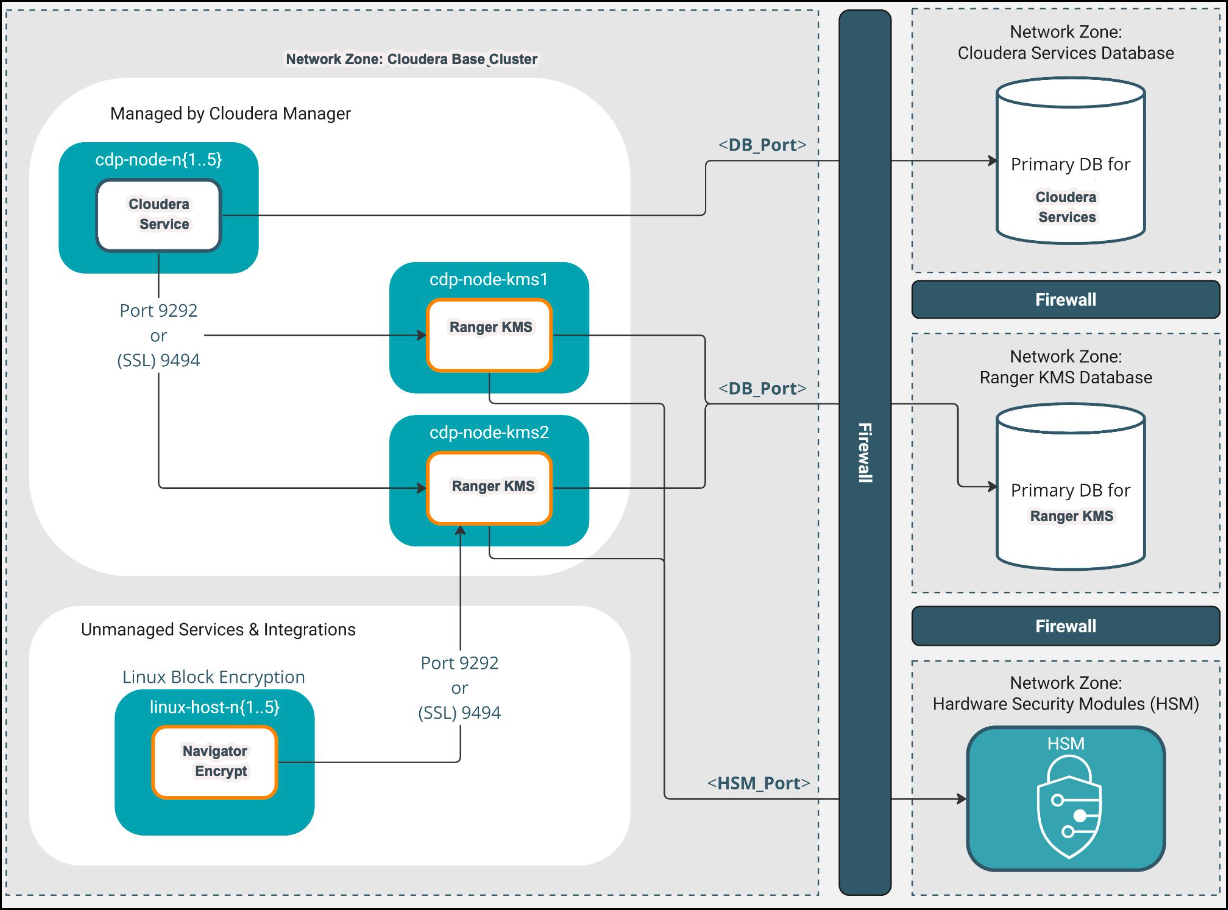
Task: Click the DB_Port label near Cloudera Service line
Action: pos(762,145)
